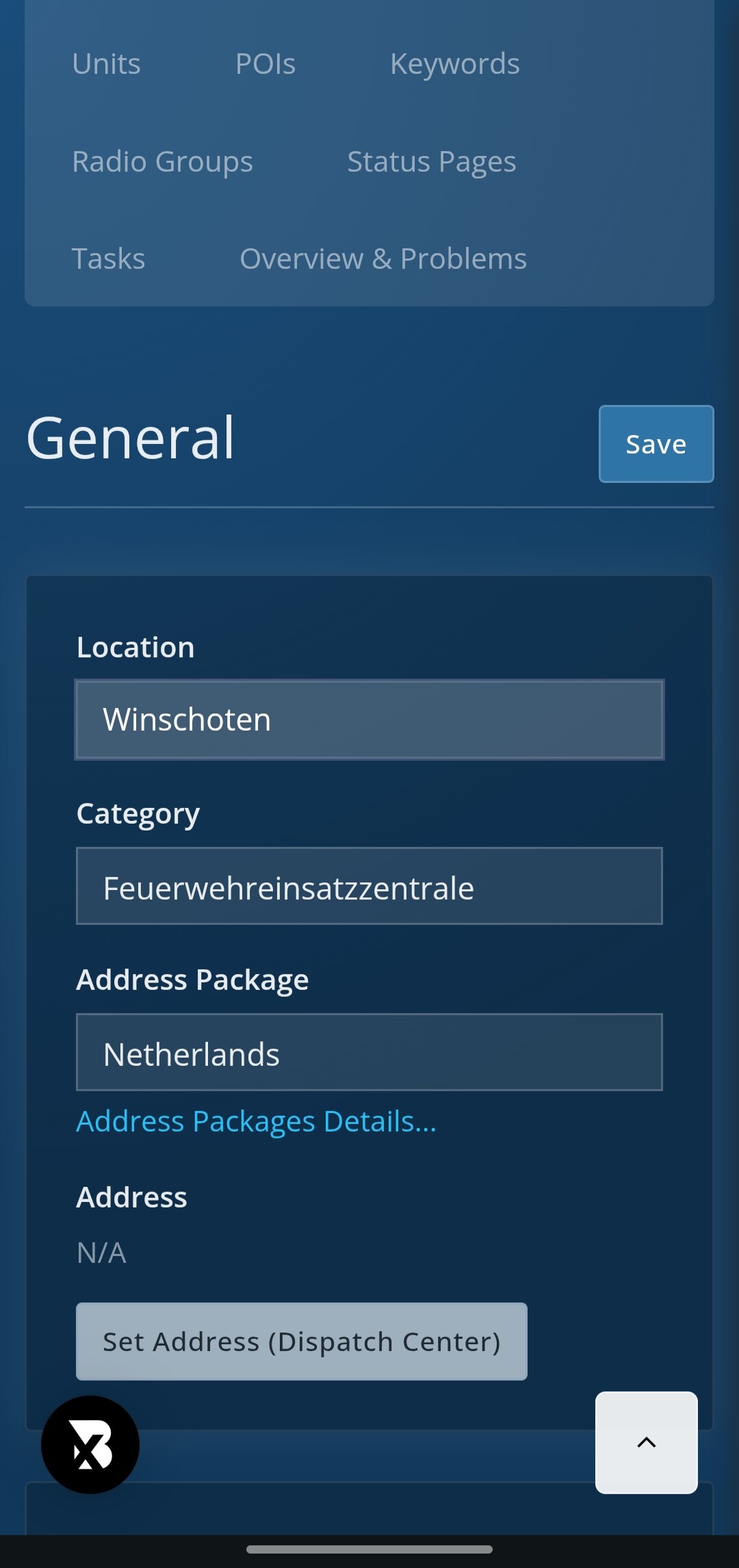Open the Keywords tab
Image resolution: width=739 pixels, height=1568 pixels.
(x=454, y=64)
